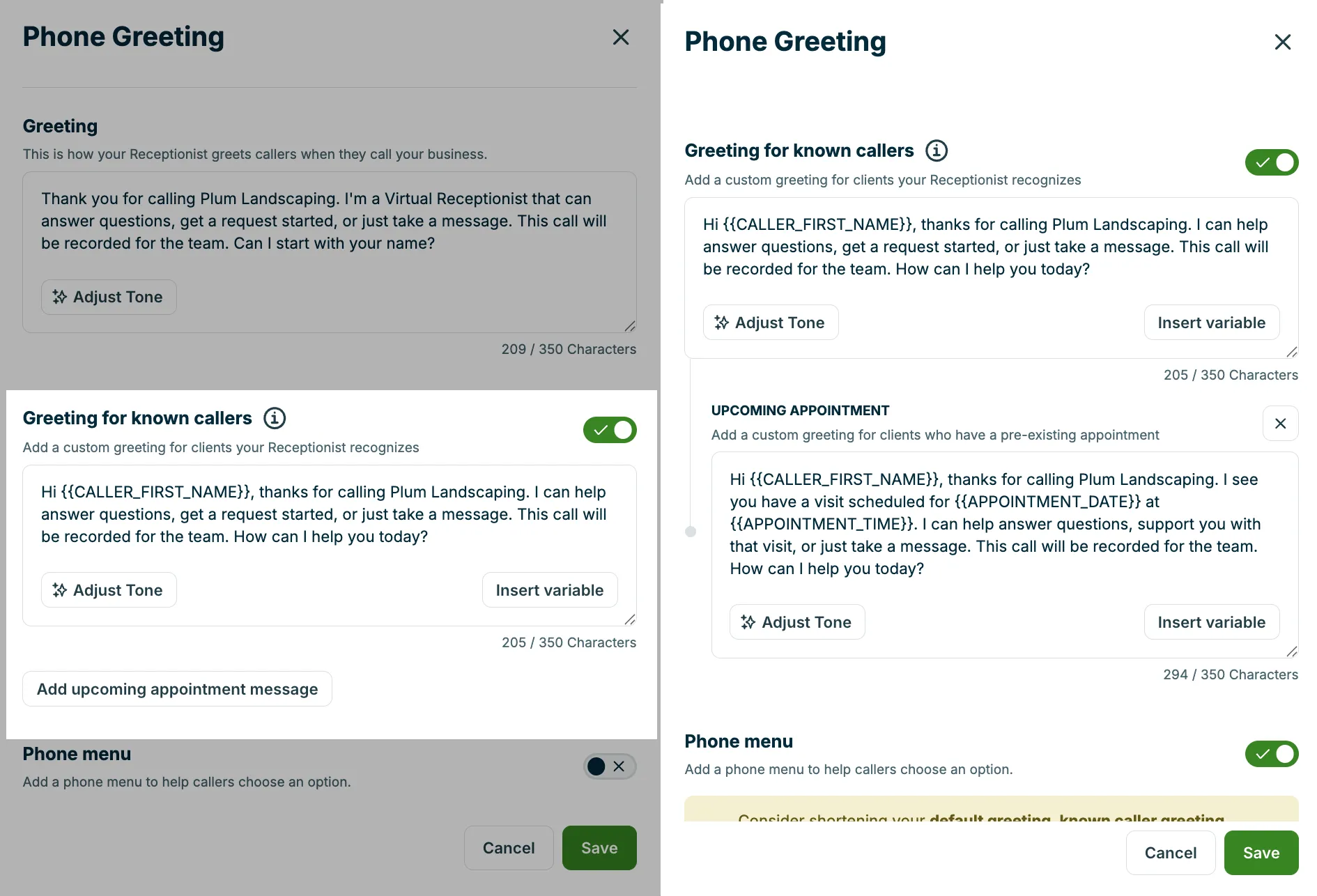This screenshot has height=896, width=1317.
Task: Click the green Save button on right panel
Action: click(x=1261, y=853)
